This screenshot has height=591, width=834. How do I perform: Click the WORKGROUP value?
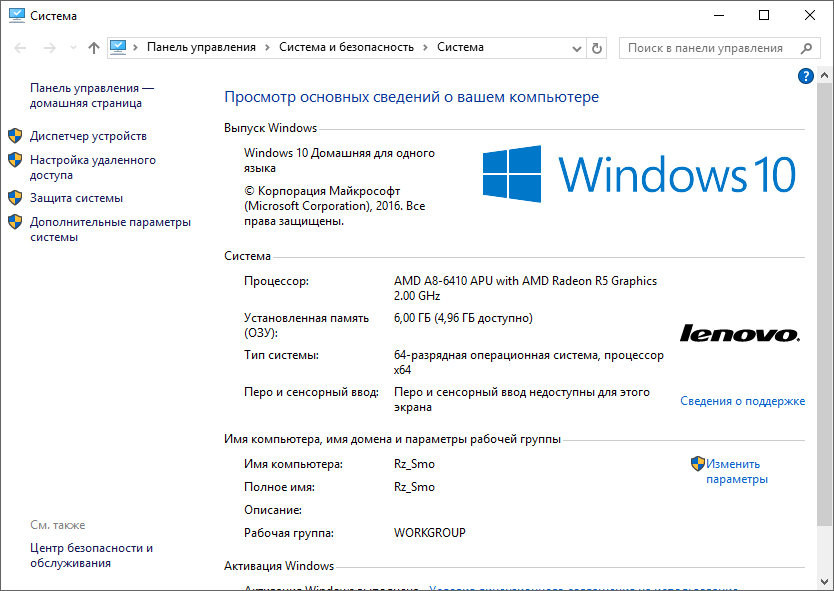[430, 533]
